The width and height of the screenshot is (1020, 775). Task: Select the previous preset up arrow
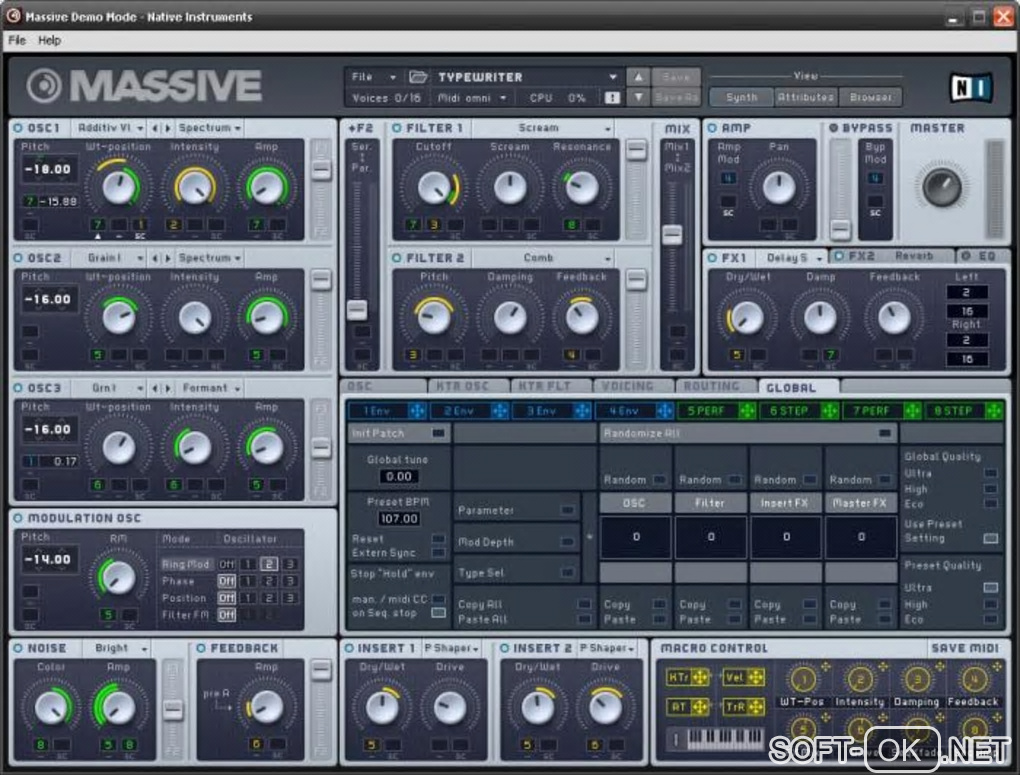pos(638,77)
